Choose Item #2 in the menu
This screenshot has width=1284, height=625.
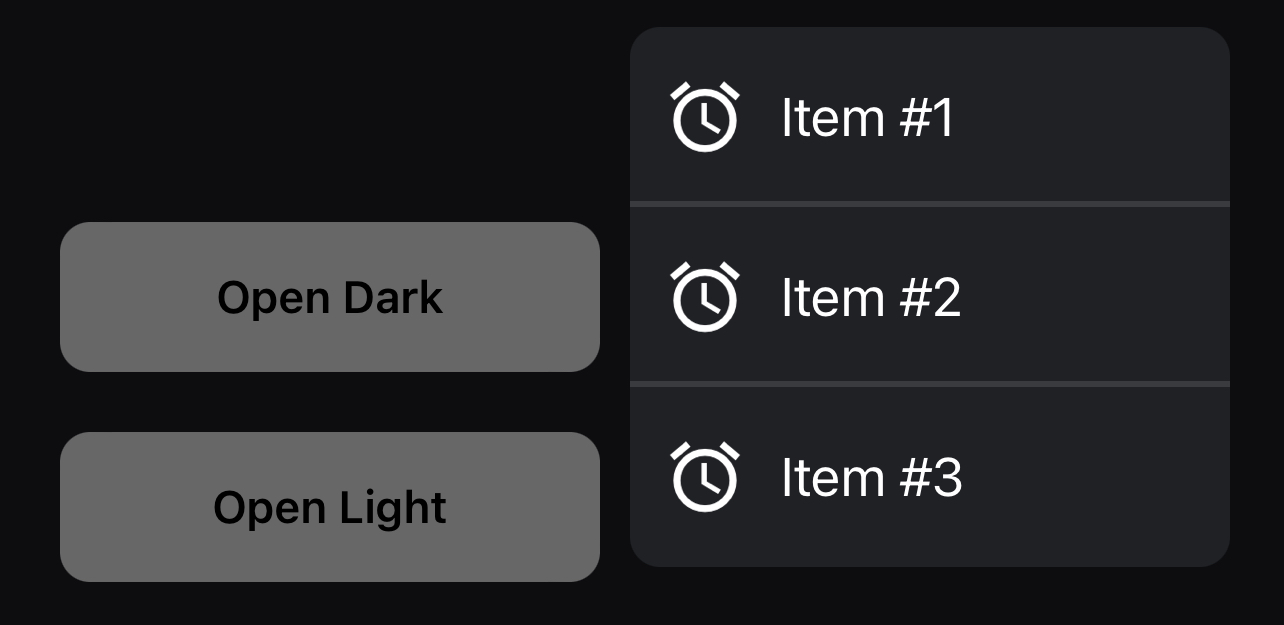[929, 296]
